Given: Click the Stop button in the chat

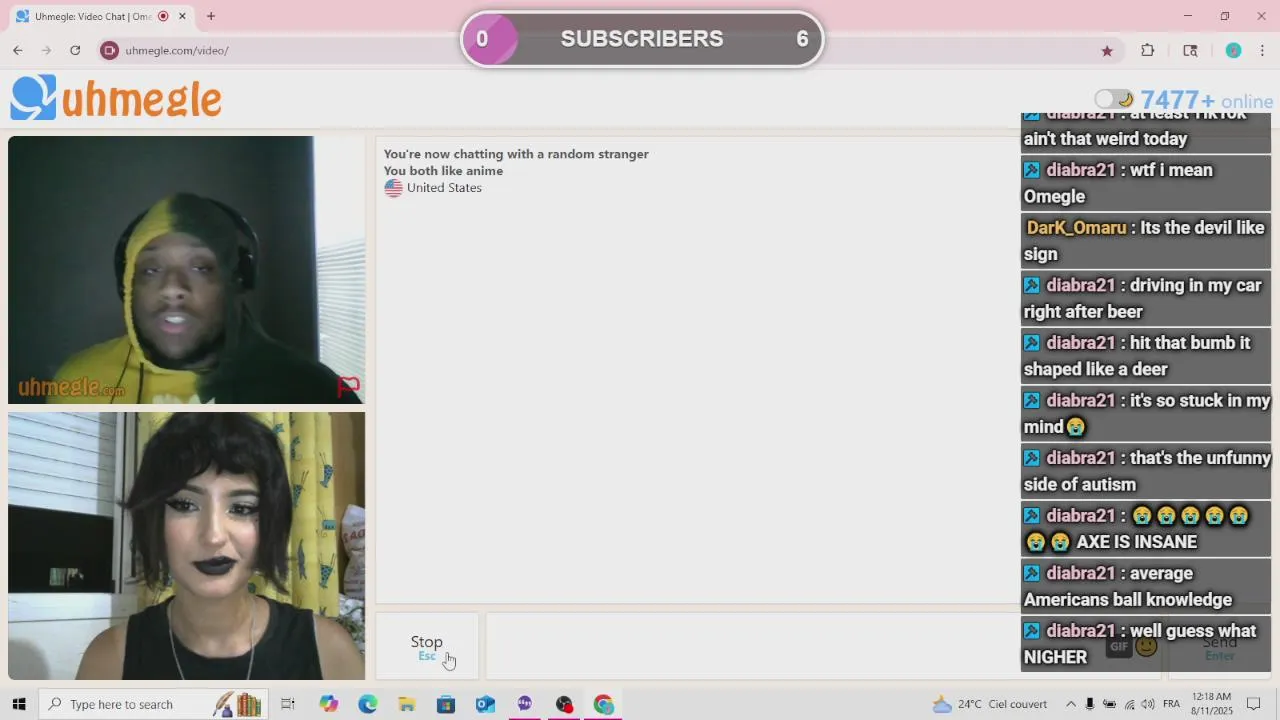Looking at the screenshot, I should (427, 646).
